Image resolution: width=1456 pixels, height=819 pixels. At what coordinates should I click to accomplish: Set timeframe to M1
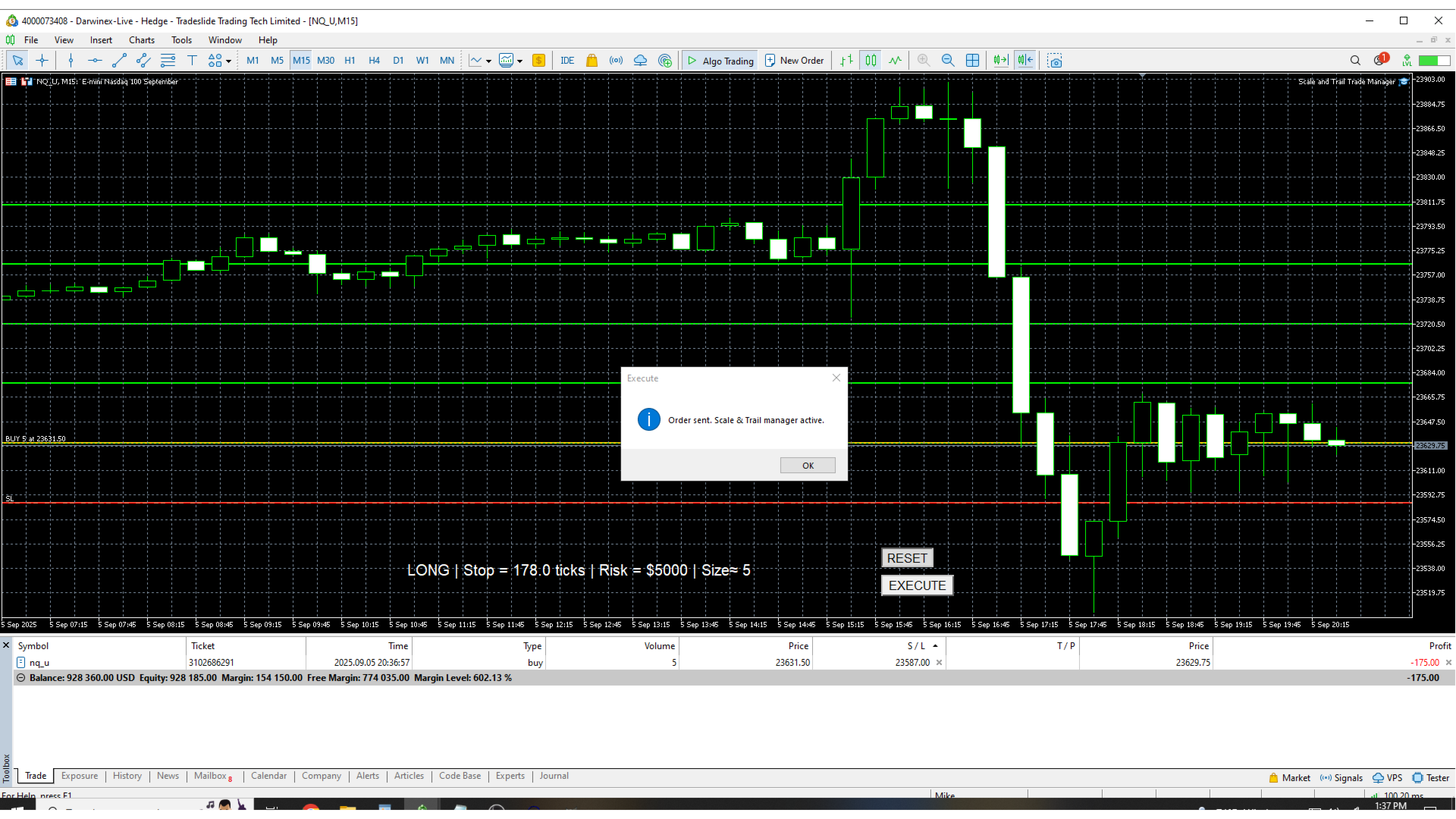point(253,61)
